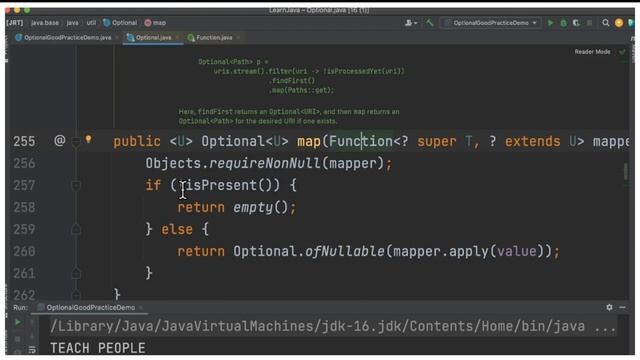The height and width of the screenshot is (360, 640).
Task: Click the util breadcrumb item
Action: 91,23
